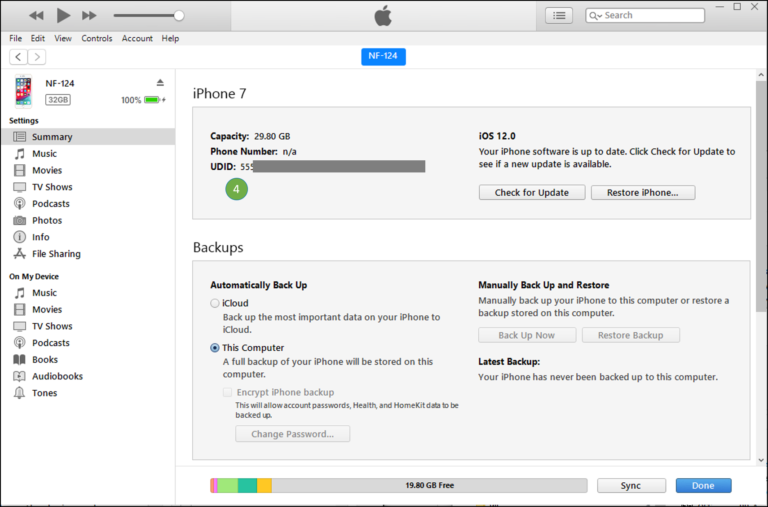This screenshot has width=768, height=507.
Task: Click the Play button in playback controls
Action: (63, 15)
